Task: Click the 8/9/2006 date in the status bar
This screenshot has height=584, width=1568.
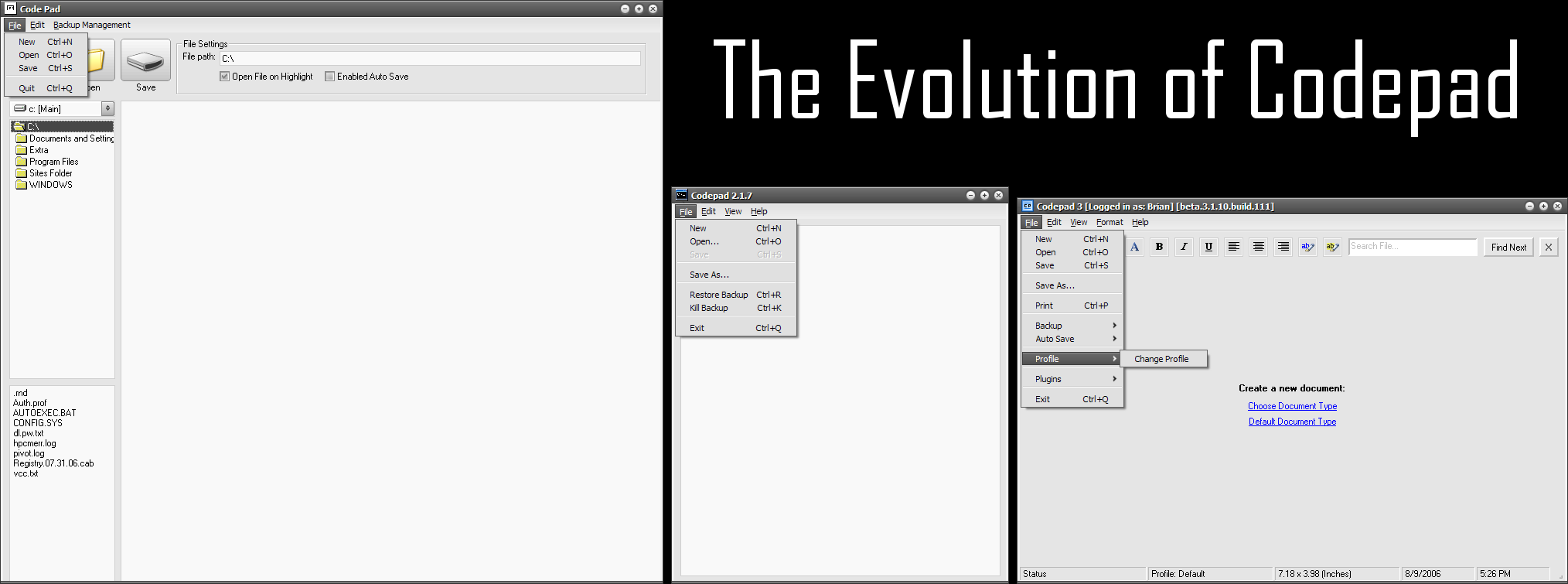Action: [x=1438, y=574]
